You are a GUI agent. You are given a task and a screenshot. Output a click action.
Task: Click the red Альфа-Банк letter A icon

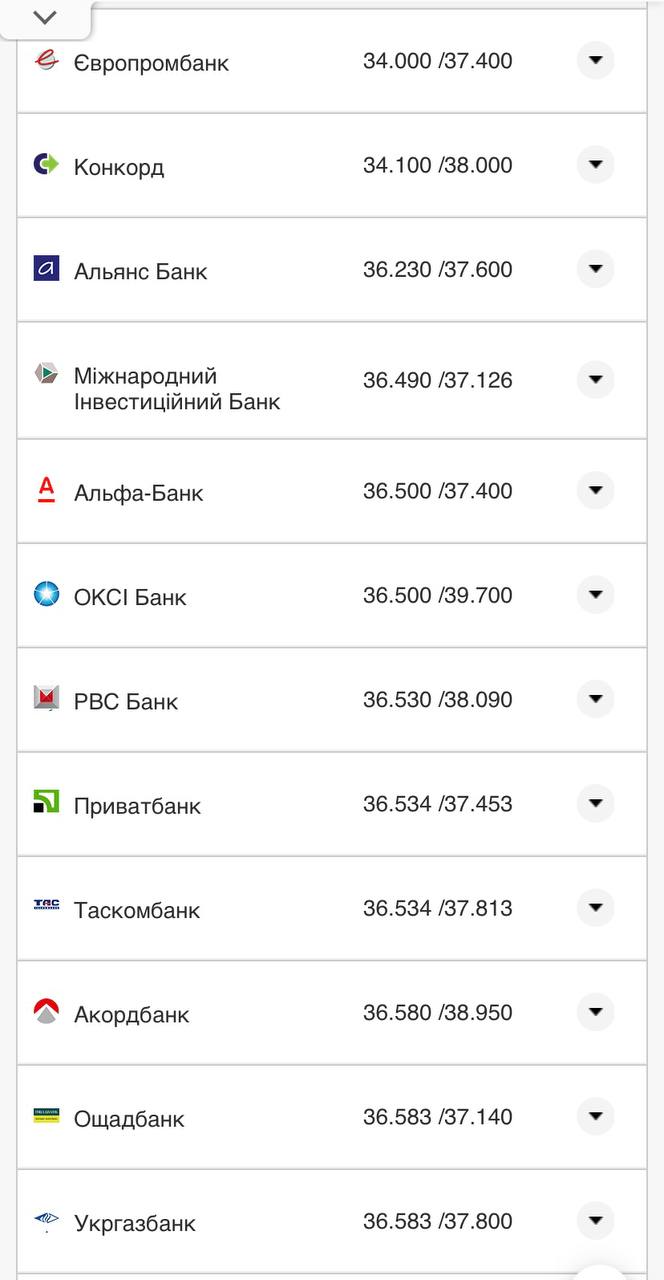(x=44, y=491)
